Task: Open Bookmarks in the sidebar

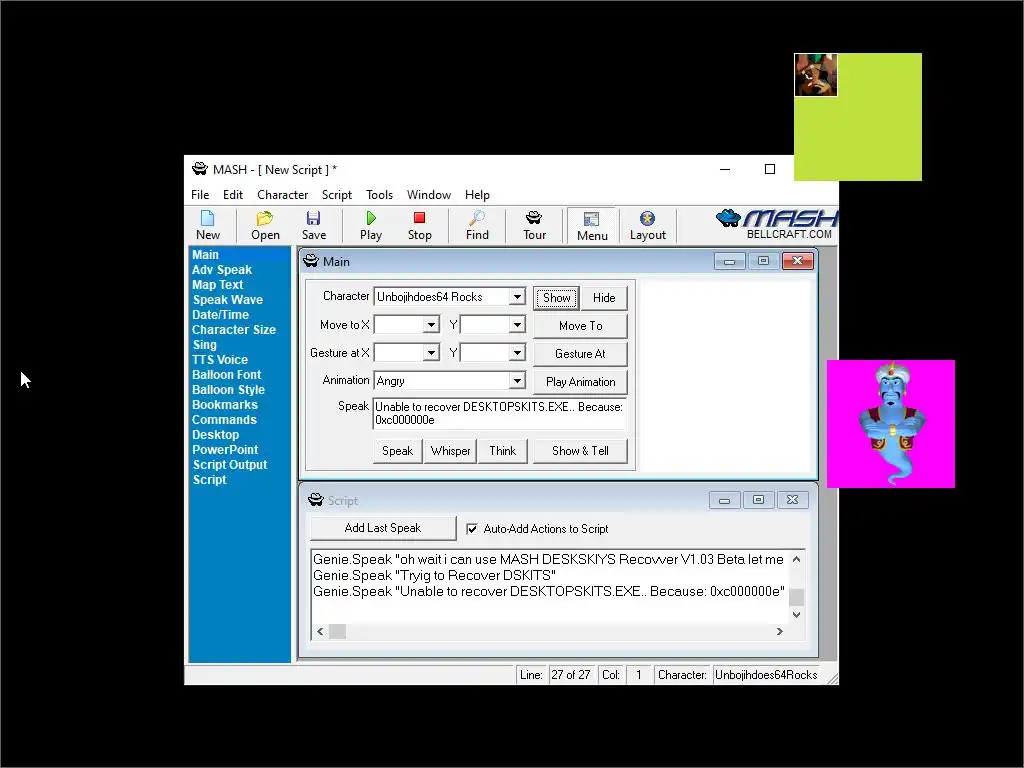Action: [x=225, y=405]
